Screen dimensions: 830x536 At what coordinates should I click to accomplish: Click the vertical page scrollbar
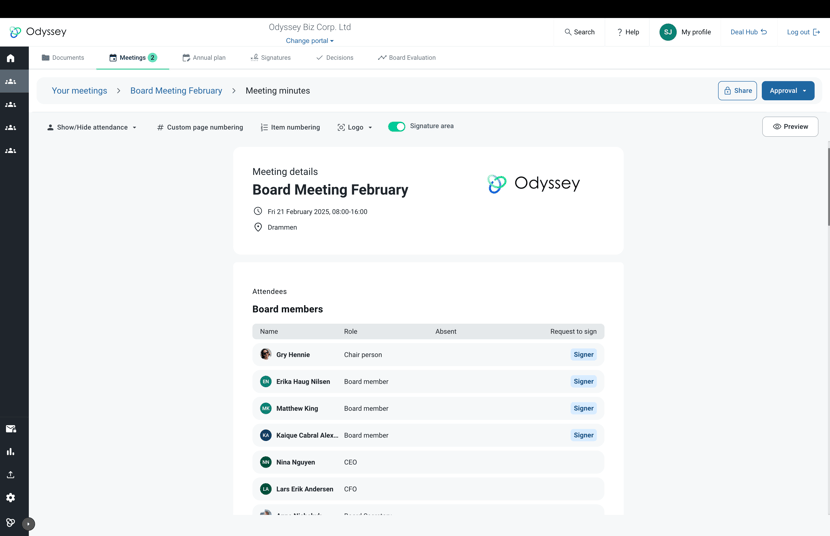[828, 187]
